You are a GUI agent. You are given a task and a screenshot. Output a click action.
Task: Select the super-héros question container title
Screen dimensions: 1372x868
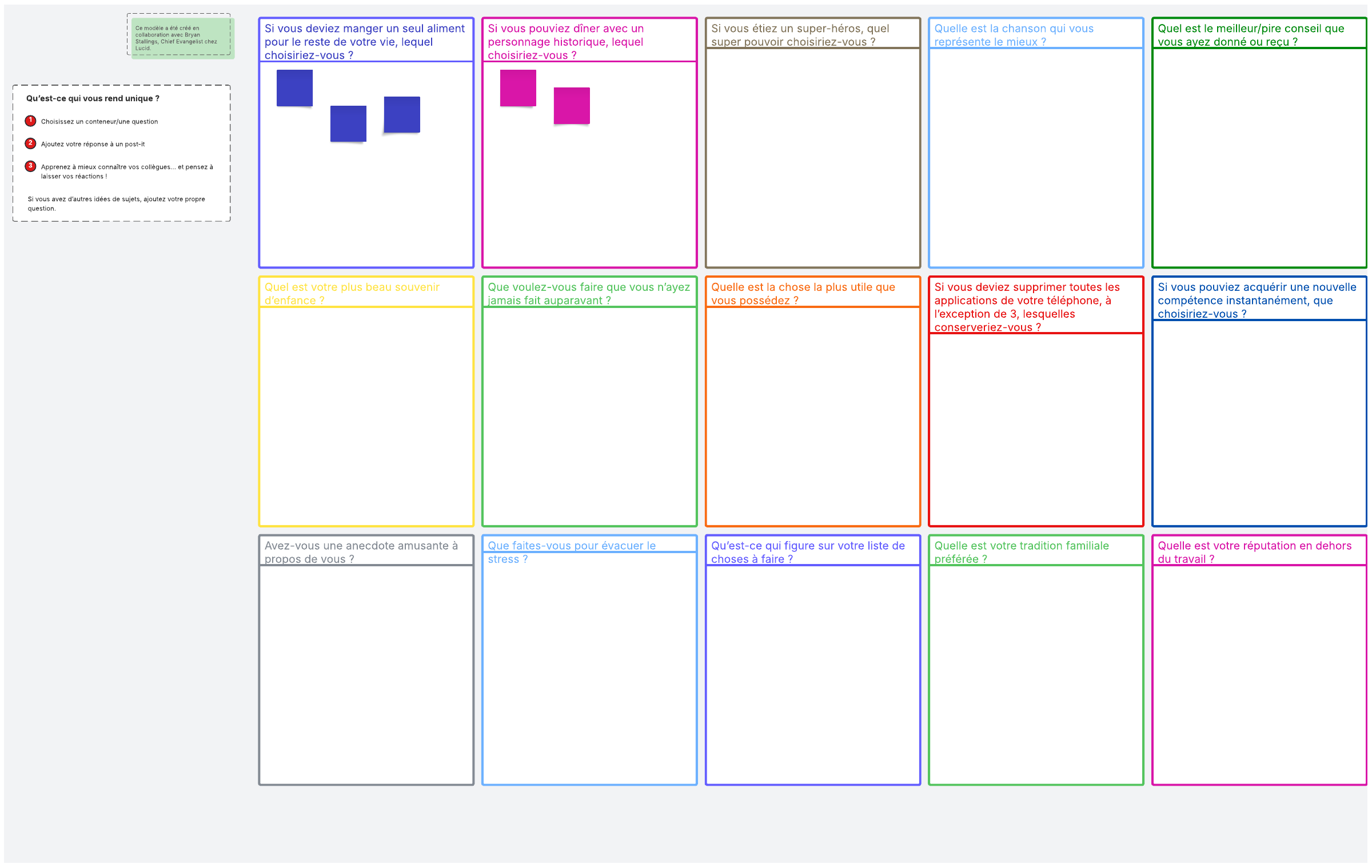pyautogui.click(x=800, y=35)
